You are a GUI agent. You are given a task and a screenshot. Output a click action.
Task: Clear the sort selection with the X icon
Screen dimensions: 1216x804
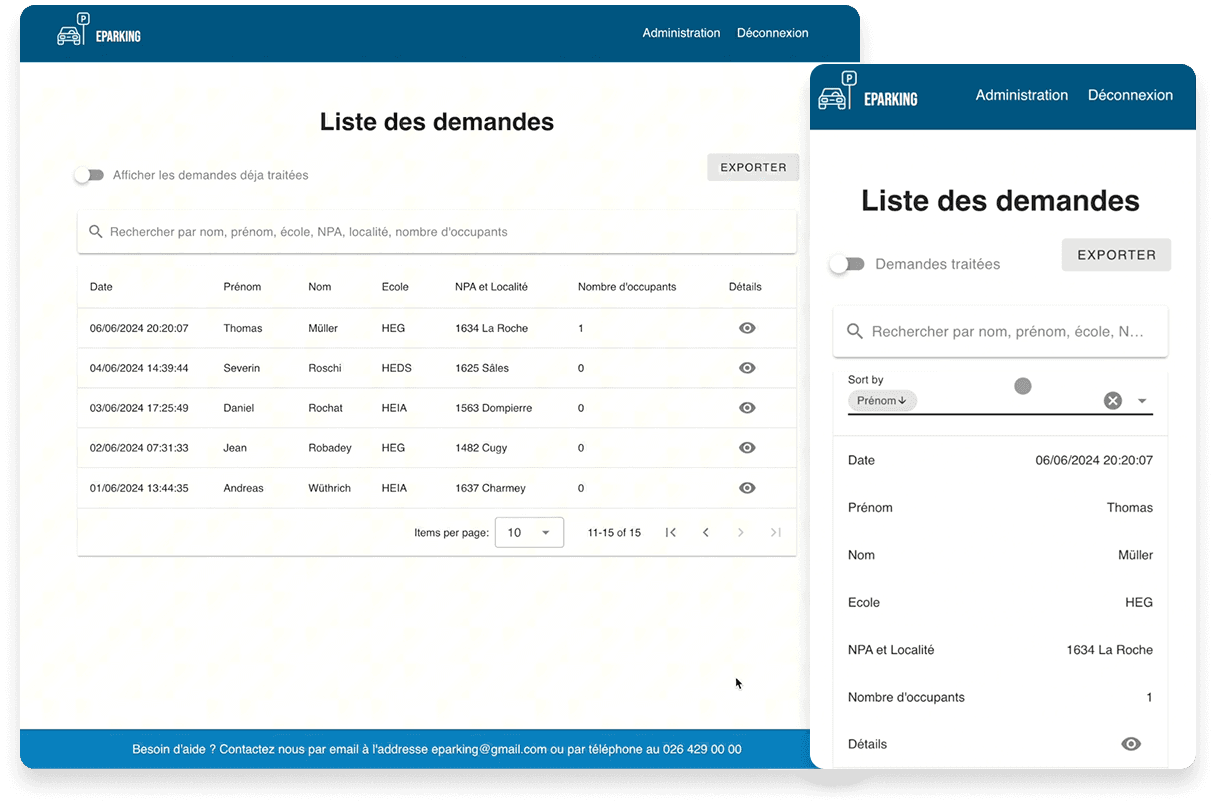[1112, 401]
